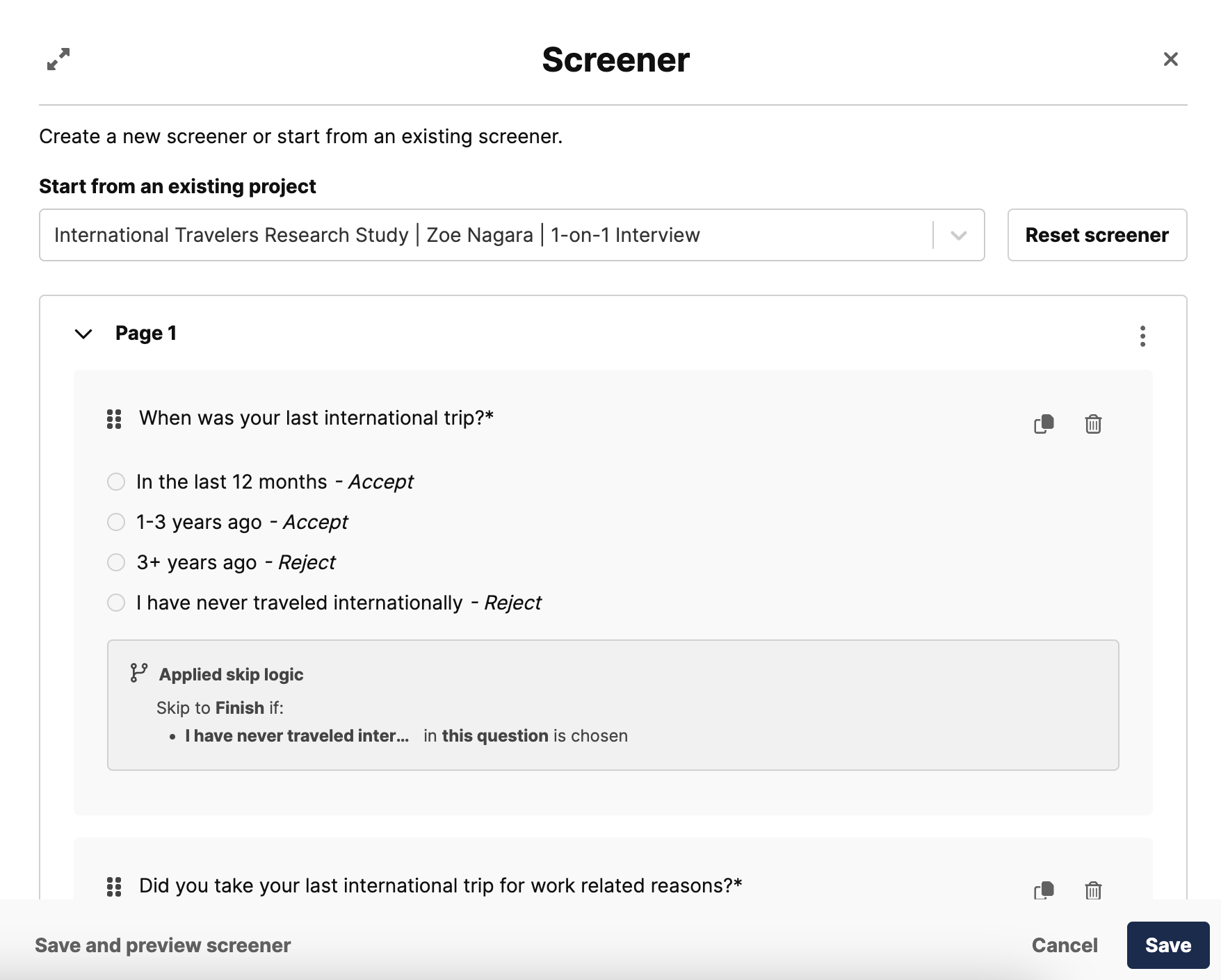Collapse the Page 1 section
The height and width of the screenshot is (980, 1221).
click(83, 334)
